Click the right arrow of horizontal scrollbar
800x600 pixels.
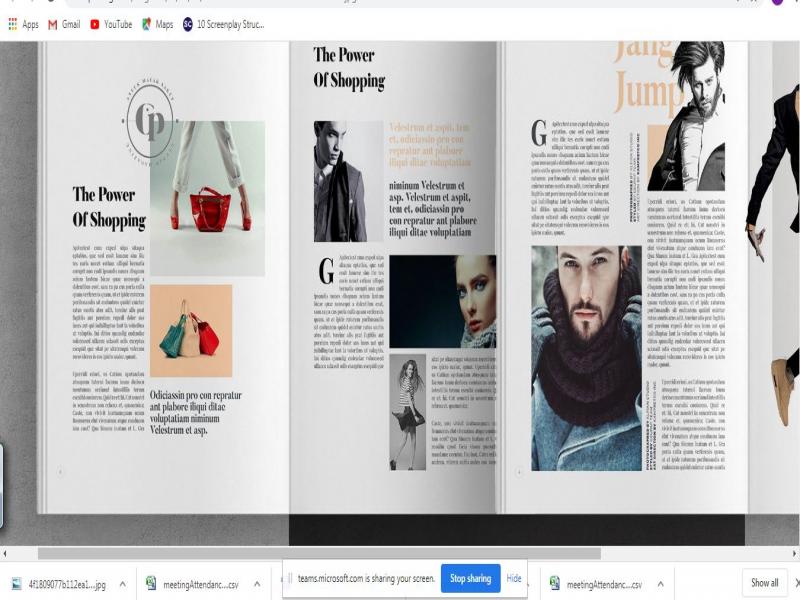click(794, 553)
